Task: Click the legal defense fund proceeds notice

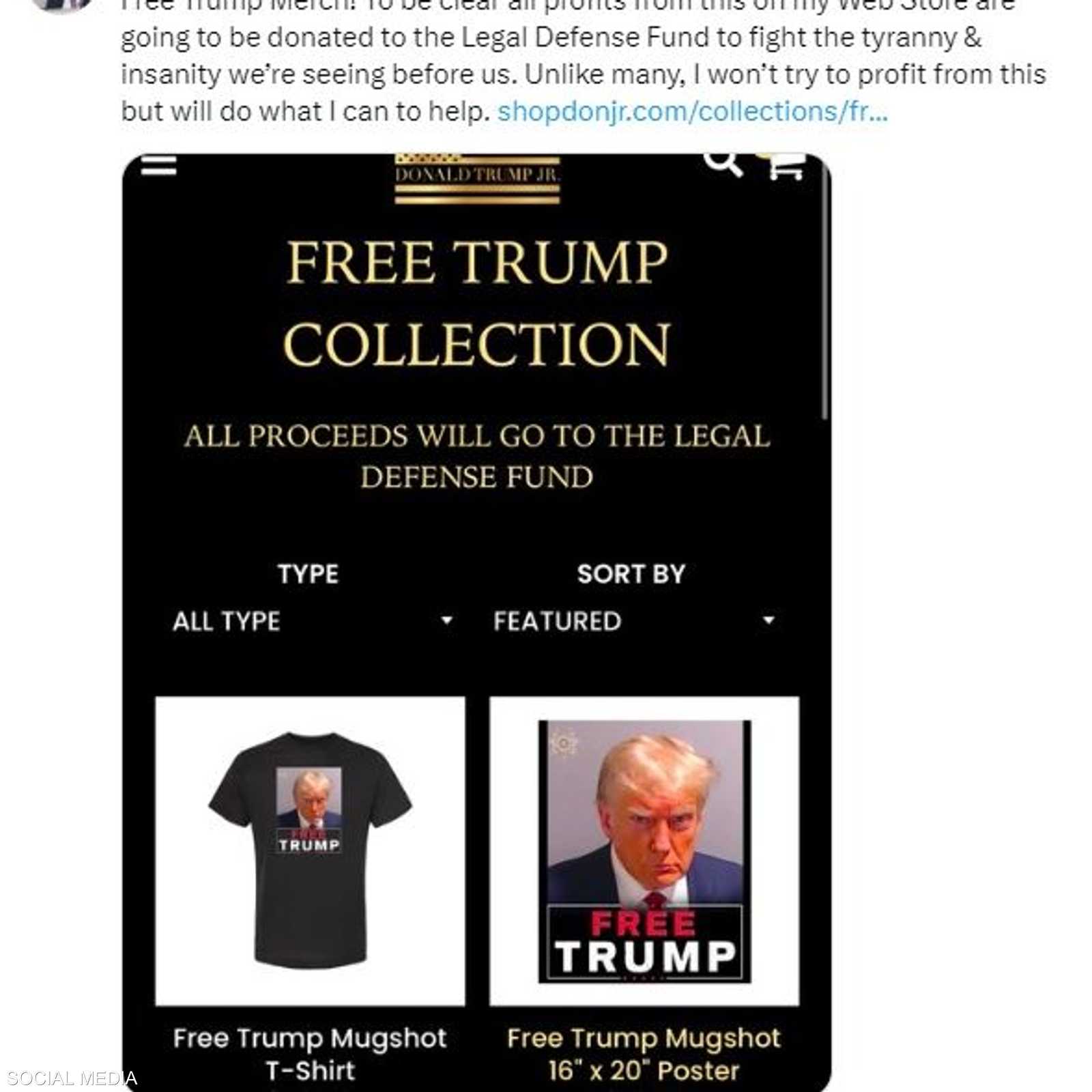Action: 477,457
